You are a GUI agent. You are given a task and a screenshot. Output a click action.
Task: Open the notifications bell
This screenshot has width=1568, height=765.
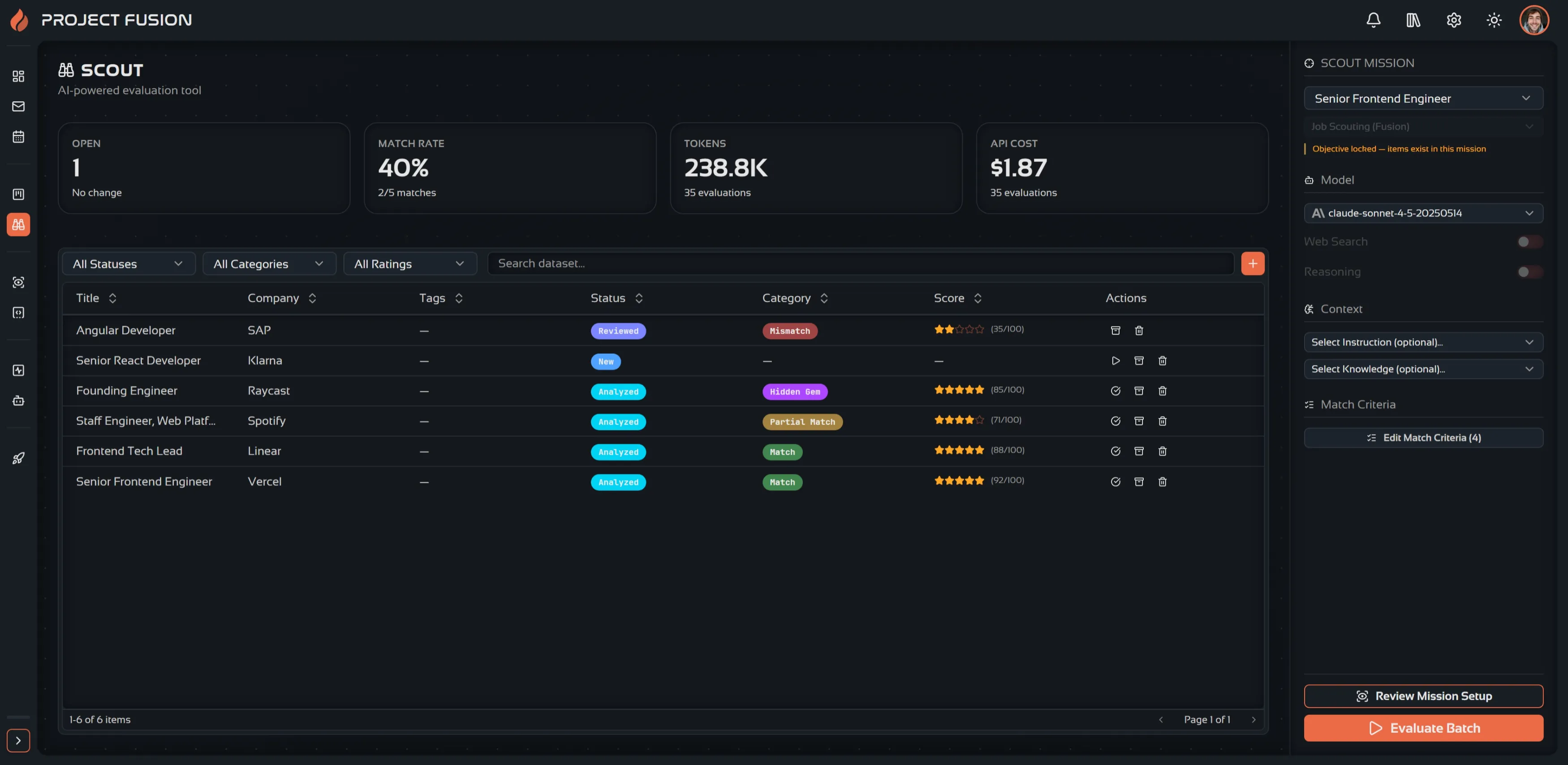pos(1373,20)
